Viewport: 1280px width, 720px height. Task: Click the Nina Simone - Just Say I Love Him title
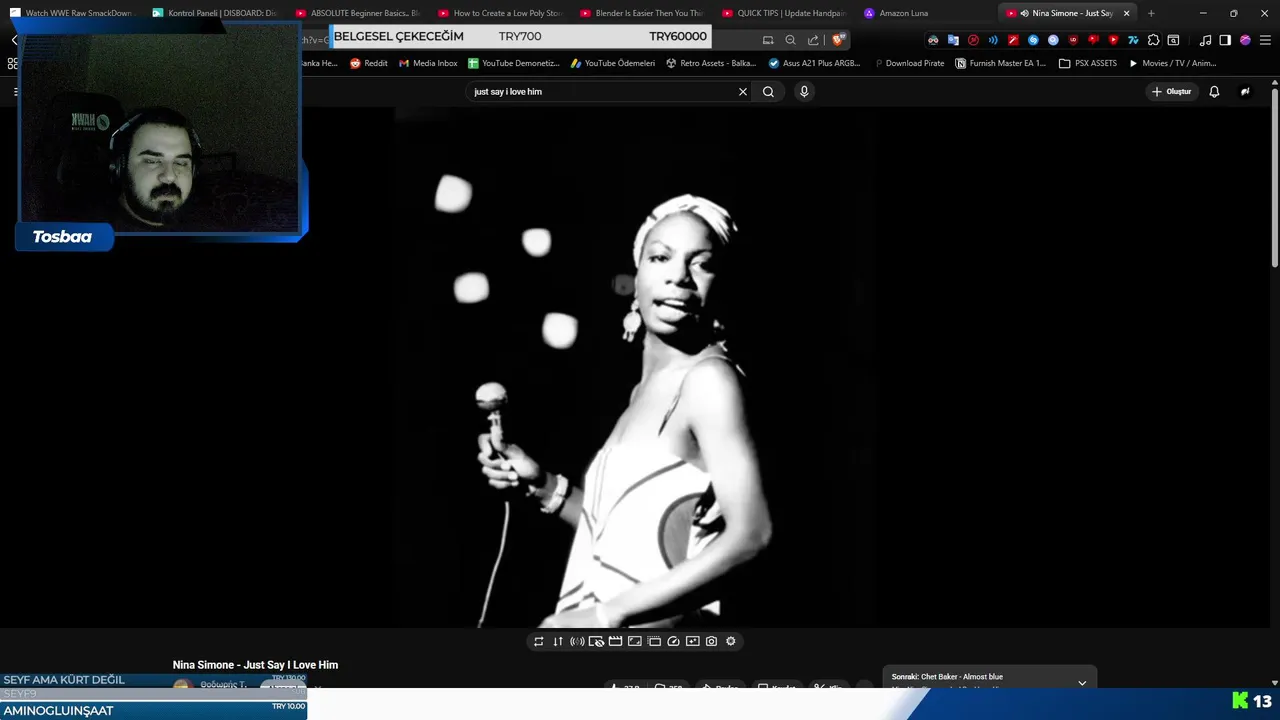tap(255, 665)
